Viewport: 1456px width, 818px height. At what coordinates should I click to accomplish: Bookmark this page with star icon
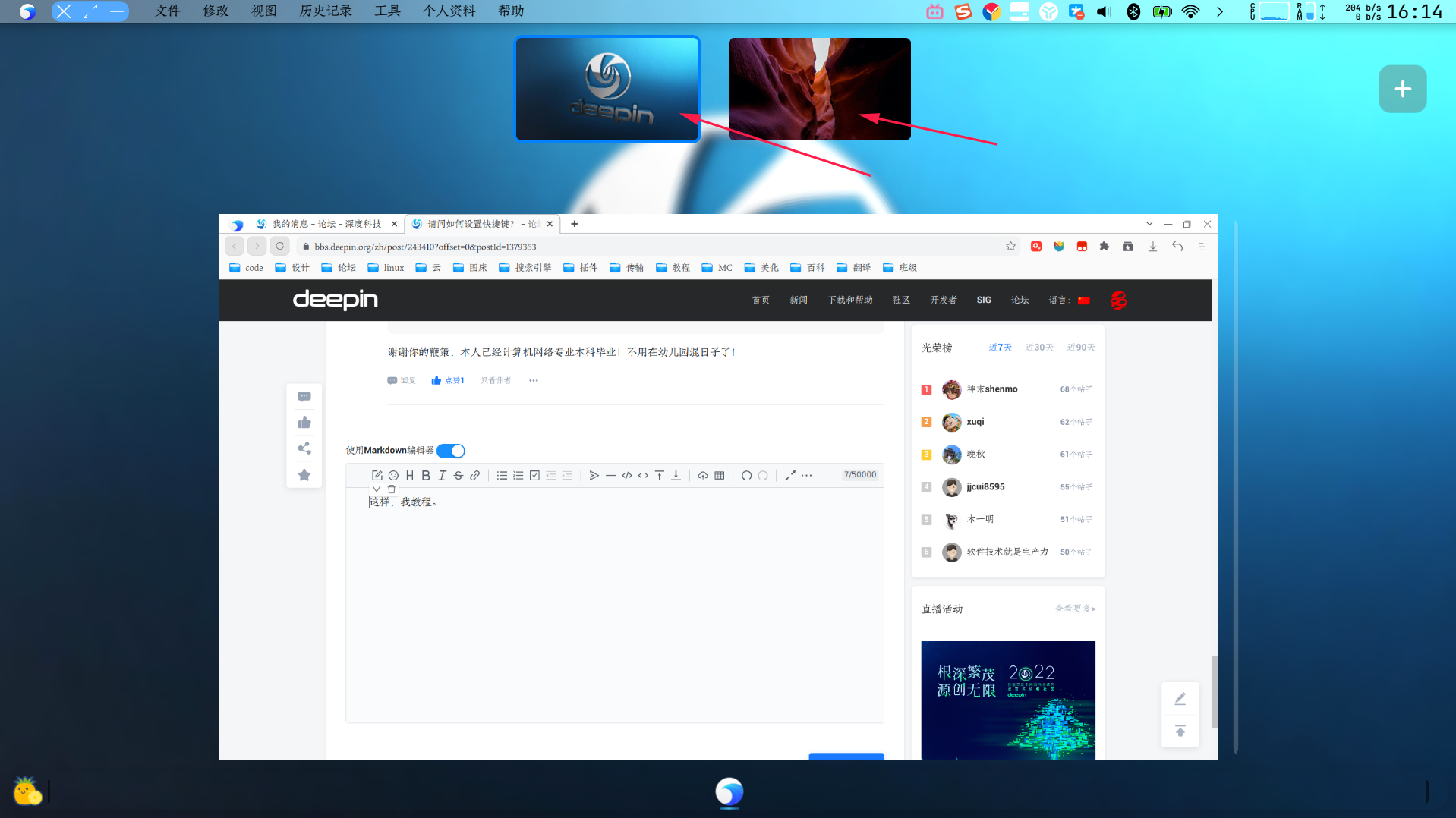pyautogui.click(x=1011, y=247)
